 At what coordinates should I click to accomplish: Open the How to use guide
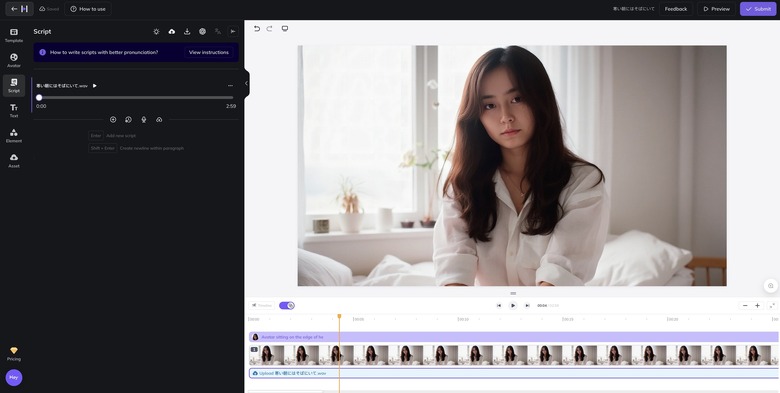pos(88,9)
